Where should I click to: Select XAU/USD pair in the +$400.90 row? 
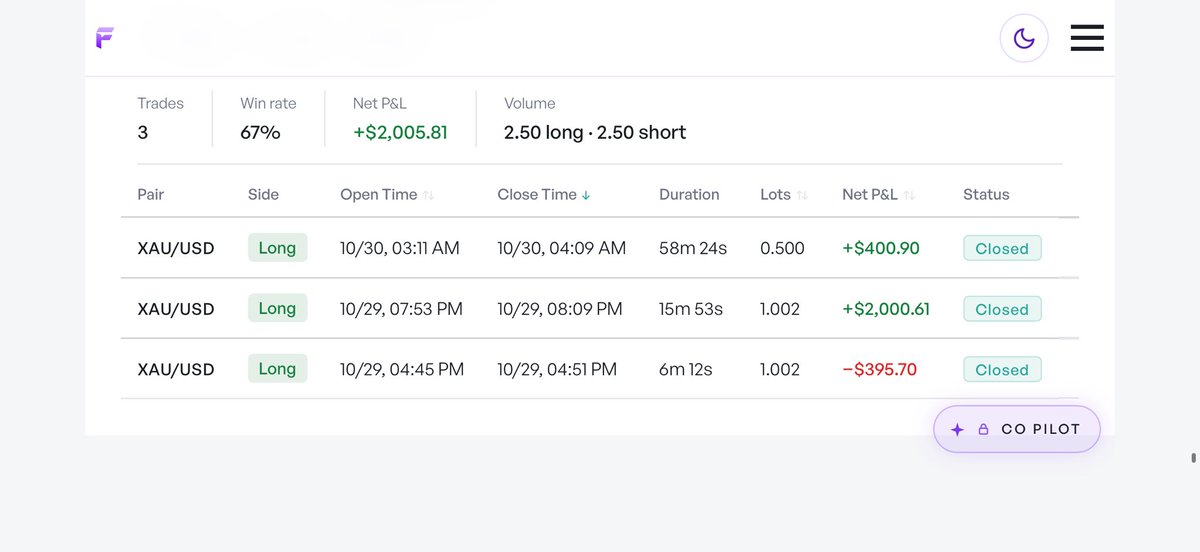pos(176,248)
